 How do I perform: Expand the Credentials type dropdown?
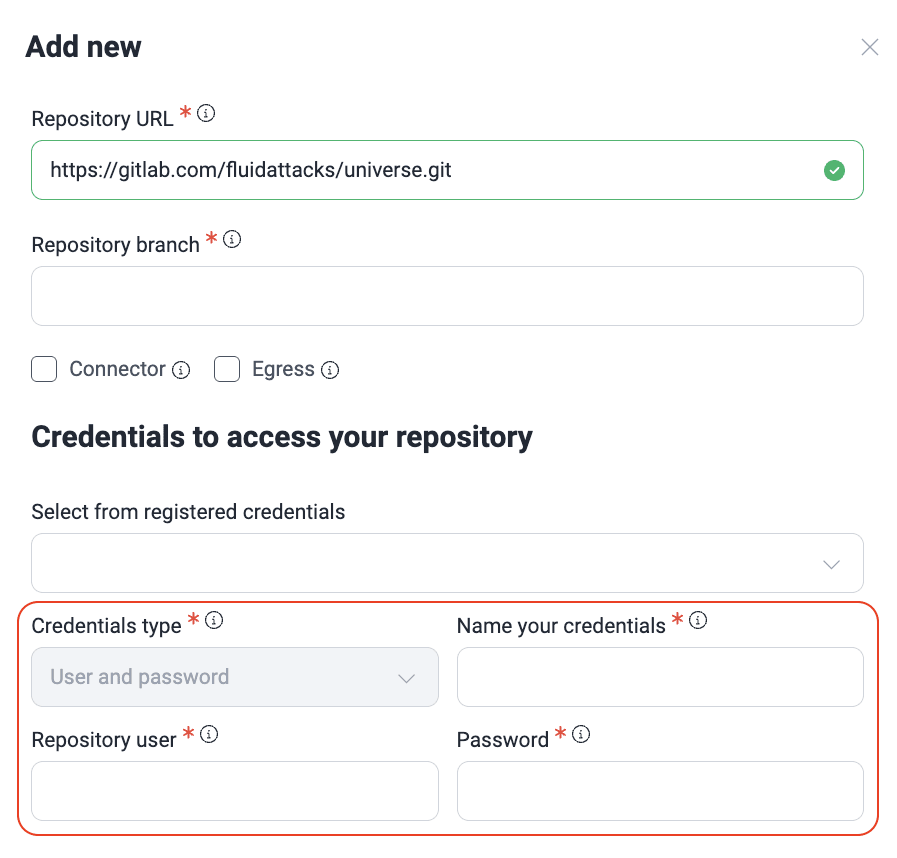235,677
